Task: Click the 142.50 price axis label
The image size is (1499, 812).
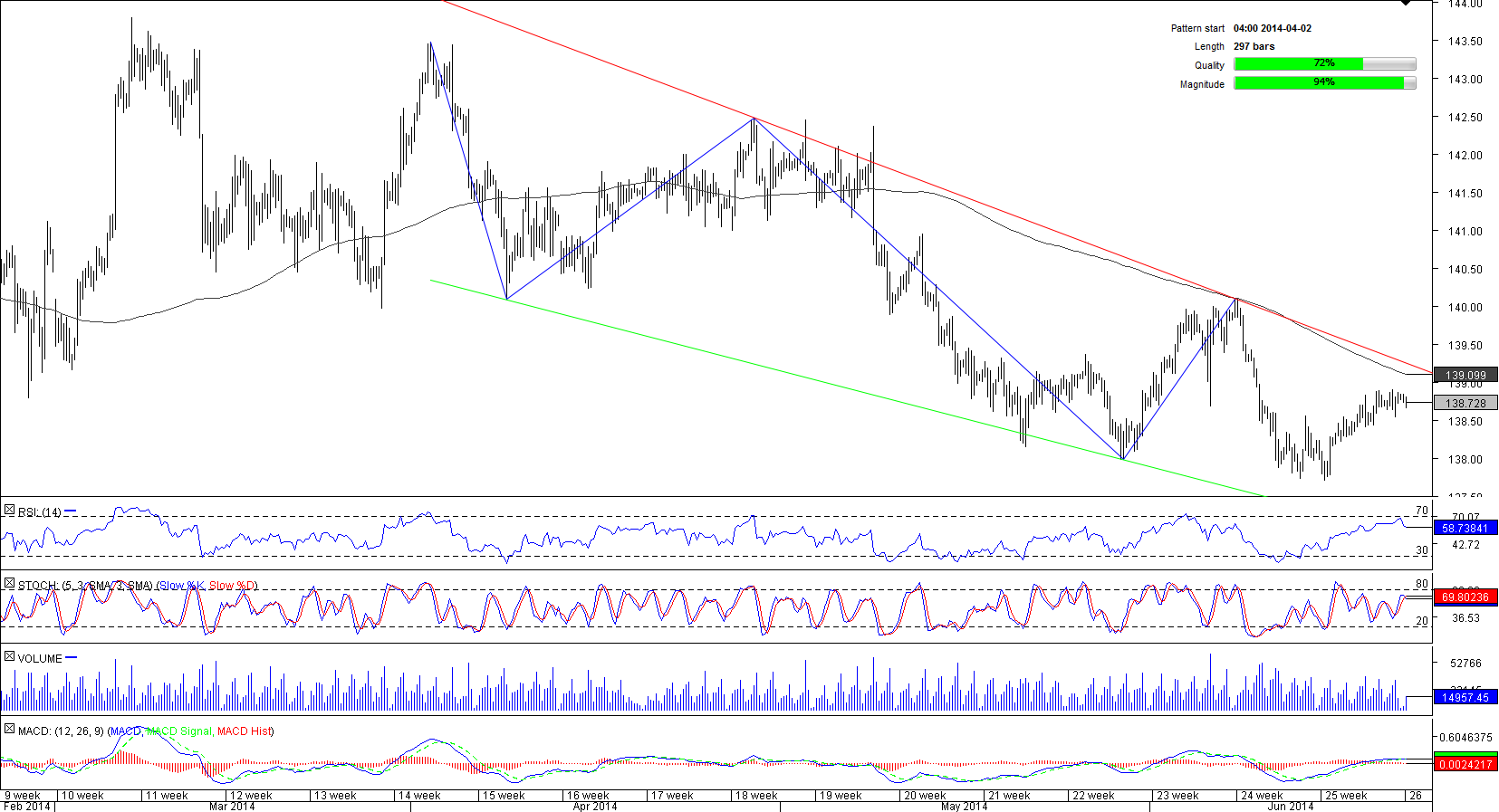Action: 1465,118
